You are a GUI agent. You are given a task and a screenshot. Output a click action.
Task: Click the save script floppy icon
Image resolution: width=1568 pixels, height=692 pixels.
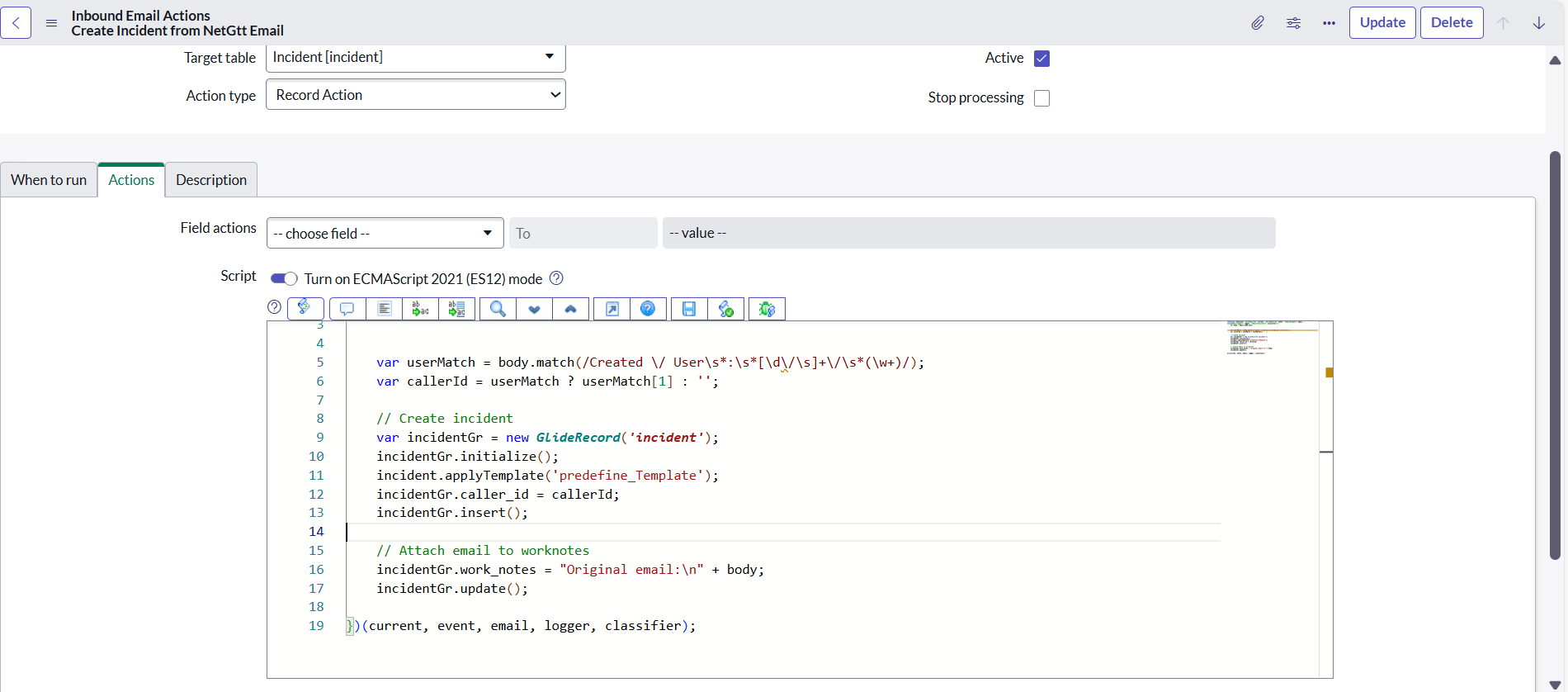click(689, 309)
